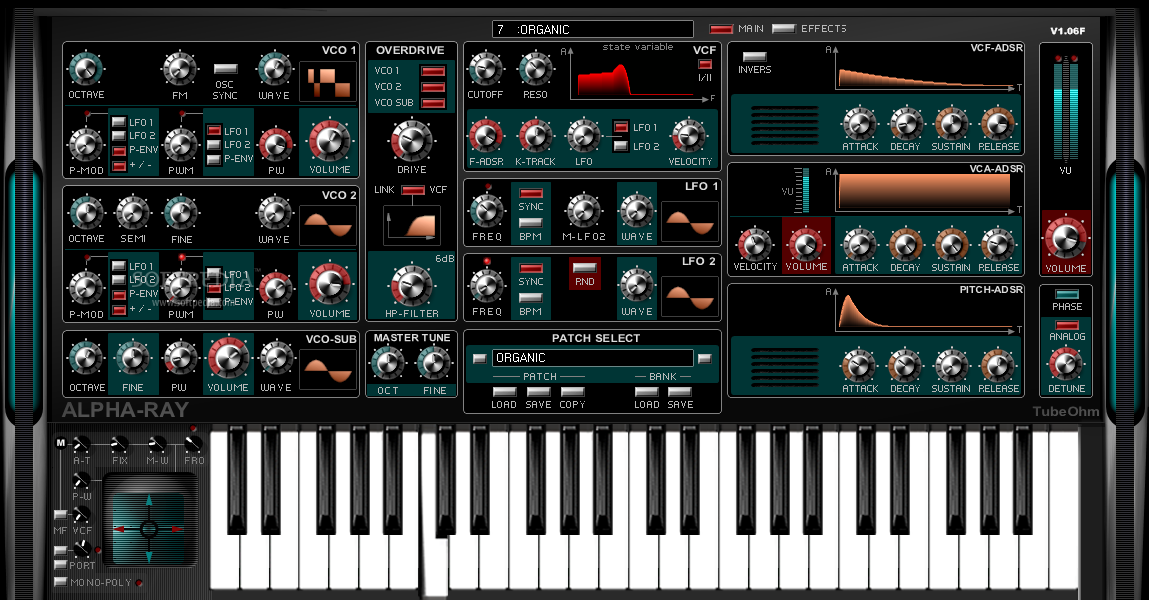Click the HP-FILTER knob
The height and width of the screenshot is (600, 1149).
tap(412, 286)
